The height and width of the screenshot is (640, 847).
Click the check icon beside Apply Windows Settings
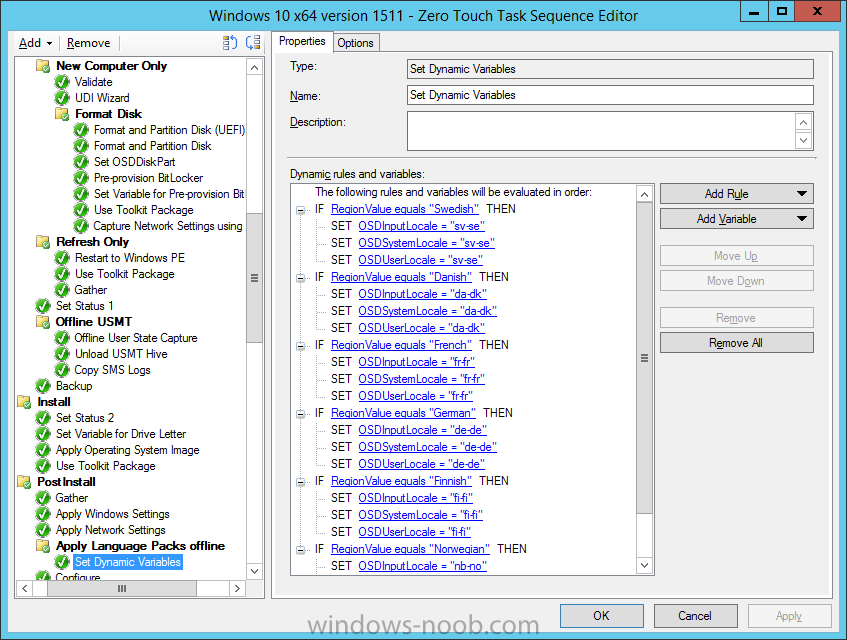click(x=43, y=514)
